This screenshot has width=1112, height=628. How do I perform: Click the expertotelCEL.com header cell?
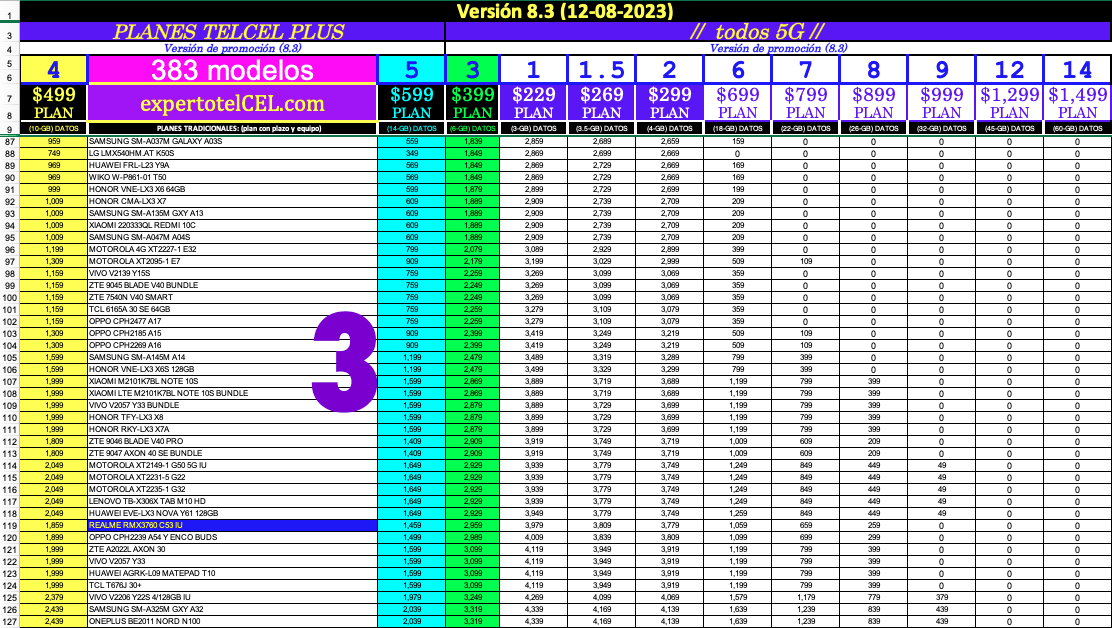pos(232,103)
